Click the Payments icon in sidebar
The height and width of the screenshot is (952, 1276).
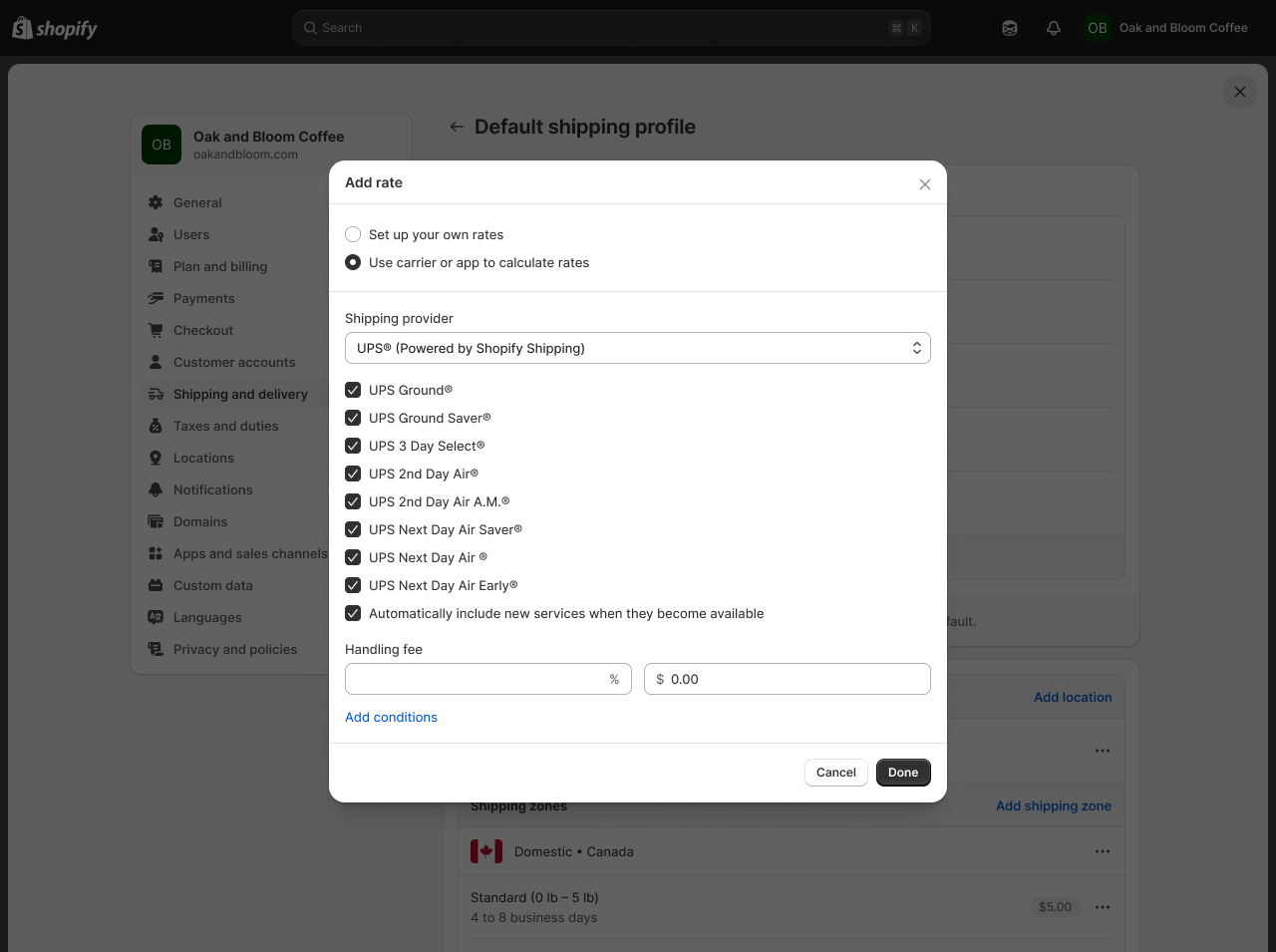156,298
